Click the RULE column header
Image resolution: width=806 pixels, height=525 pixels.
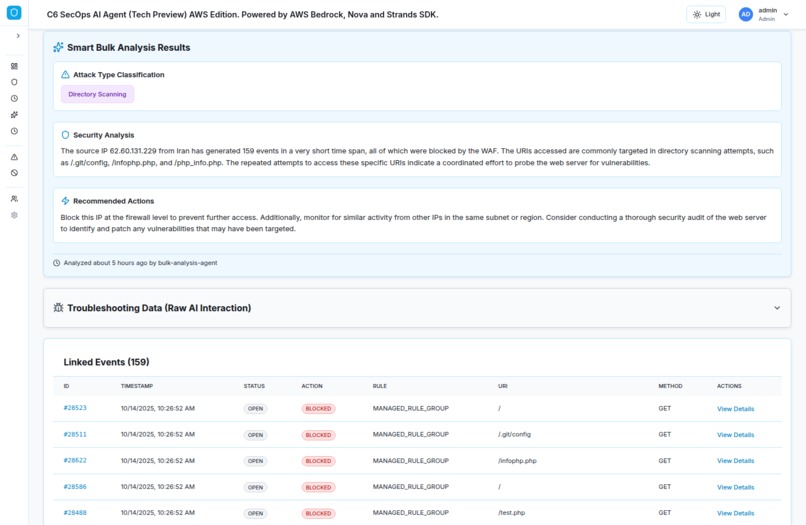(x=379, y=386)
